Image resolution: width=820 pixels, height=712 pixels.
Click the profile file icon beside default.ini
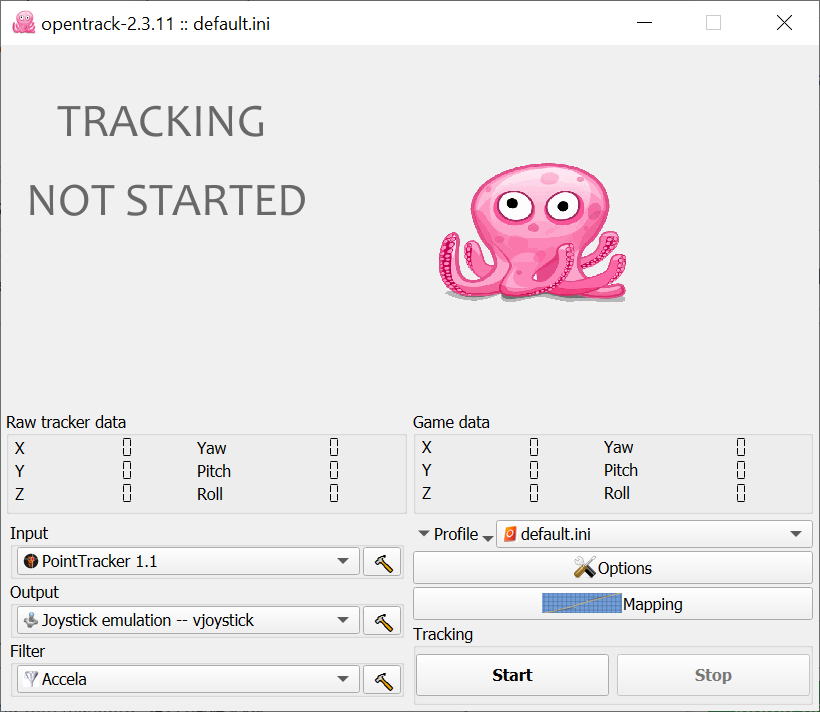pos(510,533)
